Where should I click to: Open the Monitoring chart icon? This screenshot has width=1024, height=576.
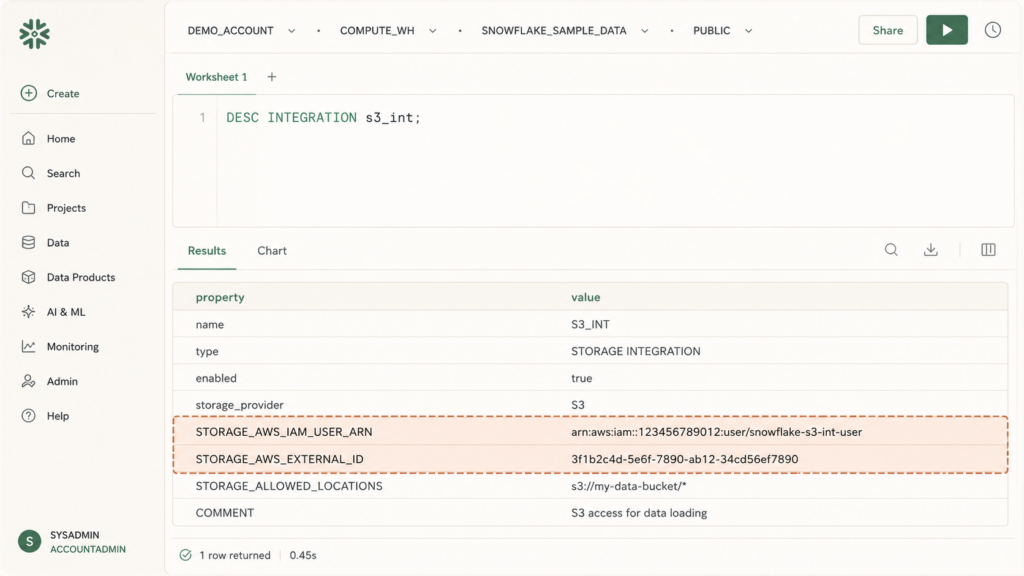click(x=29, y=346)
